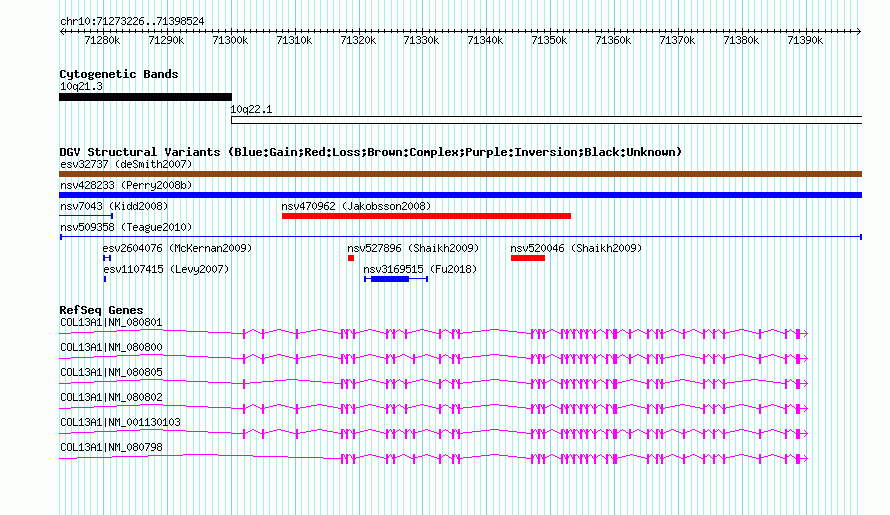This screenshot has height=515, width=890.
Task: Select the black 10q21.3 band bar
Action: coord(145,97)
